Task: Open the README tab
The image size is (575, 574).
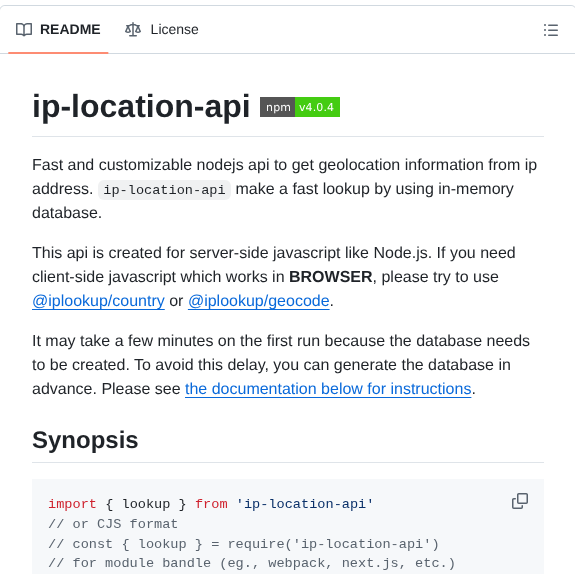Action: coord(58,29)
